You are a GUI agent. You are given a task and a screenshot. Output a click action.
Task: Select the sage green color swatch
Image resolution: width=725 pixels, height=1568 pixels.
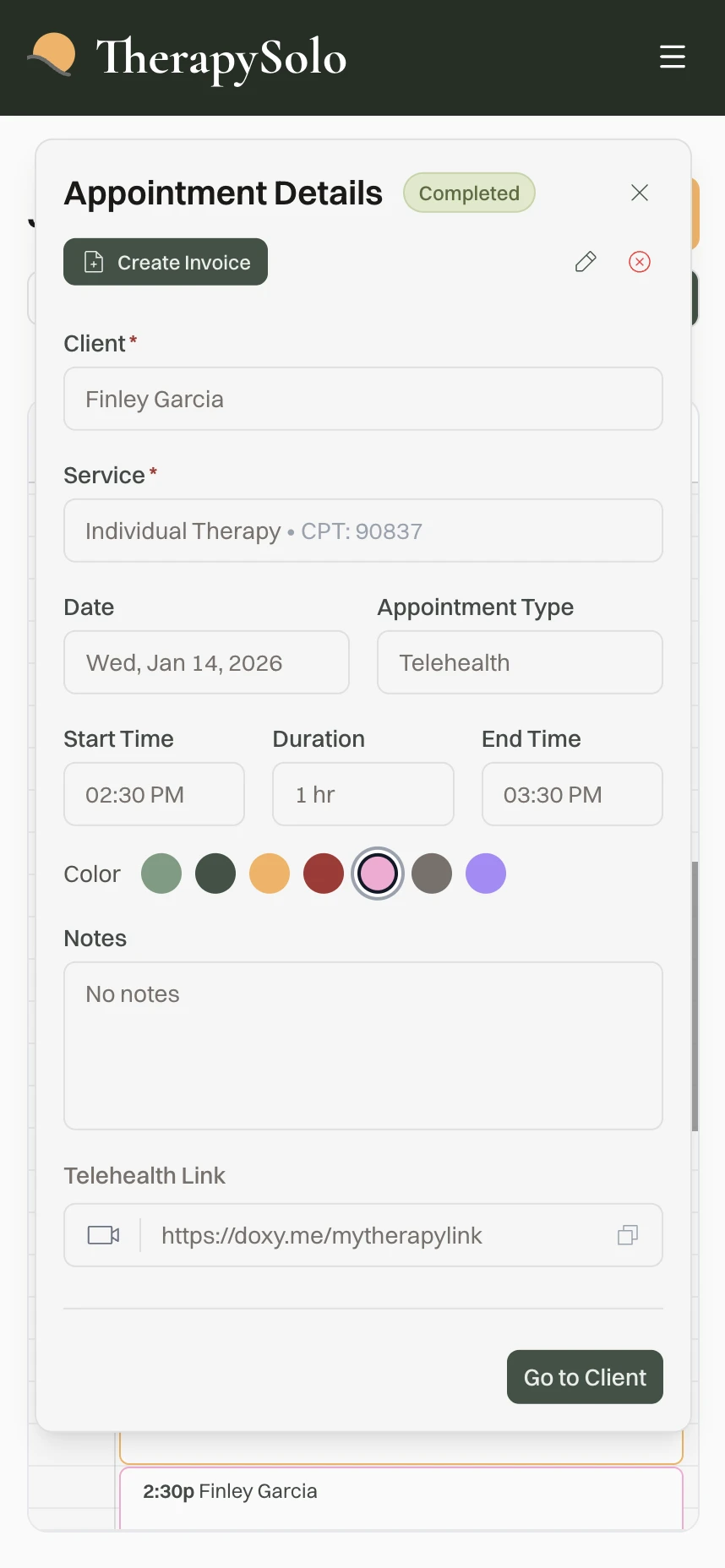[x=161, y=874]
